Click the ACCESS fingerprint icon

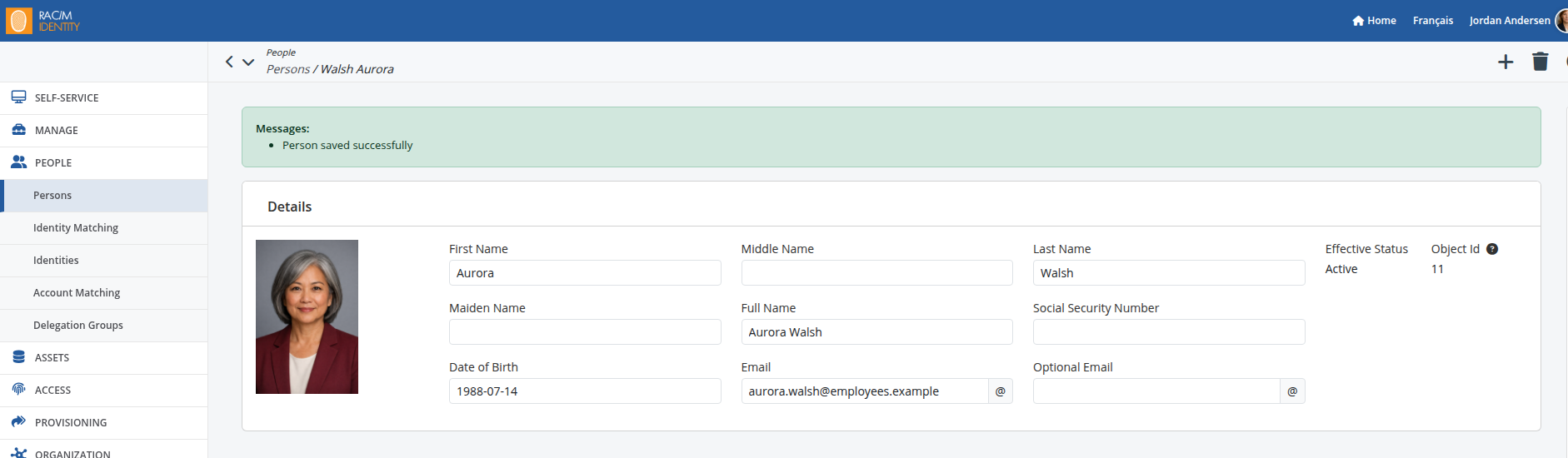[18, 390]
